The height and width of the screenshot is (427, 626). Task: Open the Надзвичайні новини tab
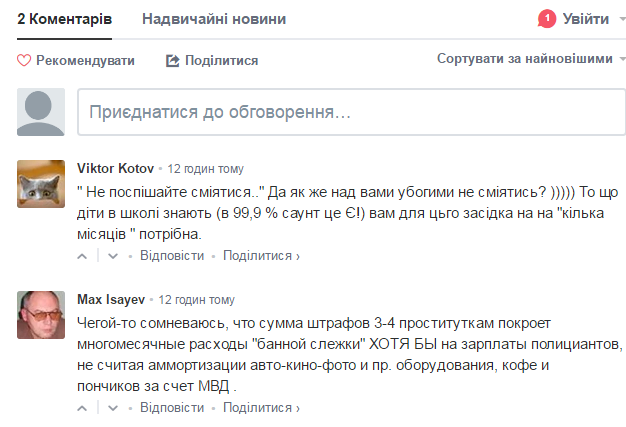[x=214, y=19]
